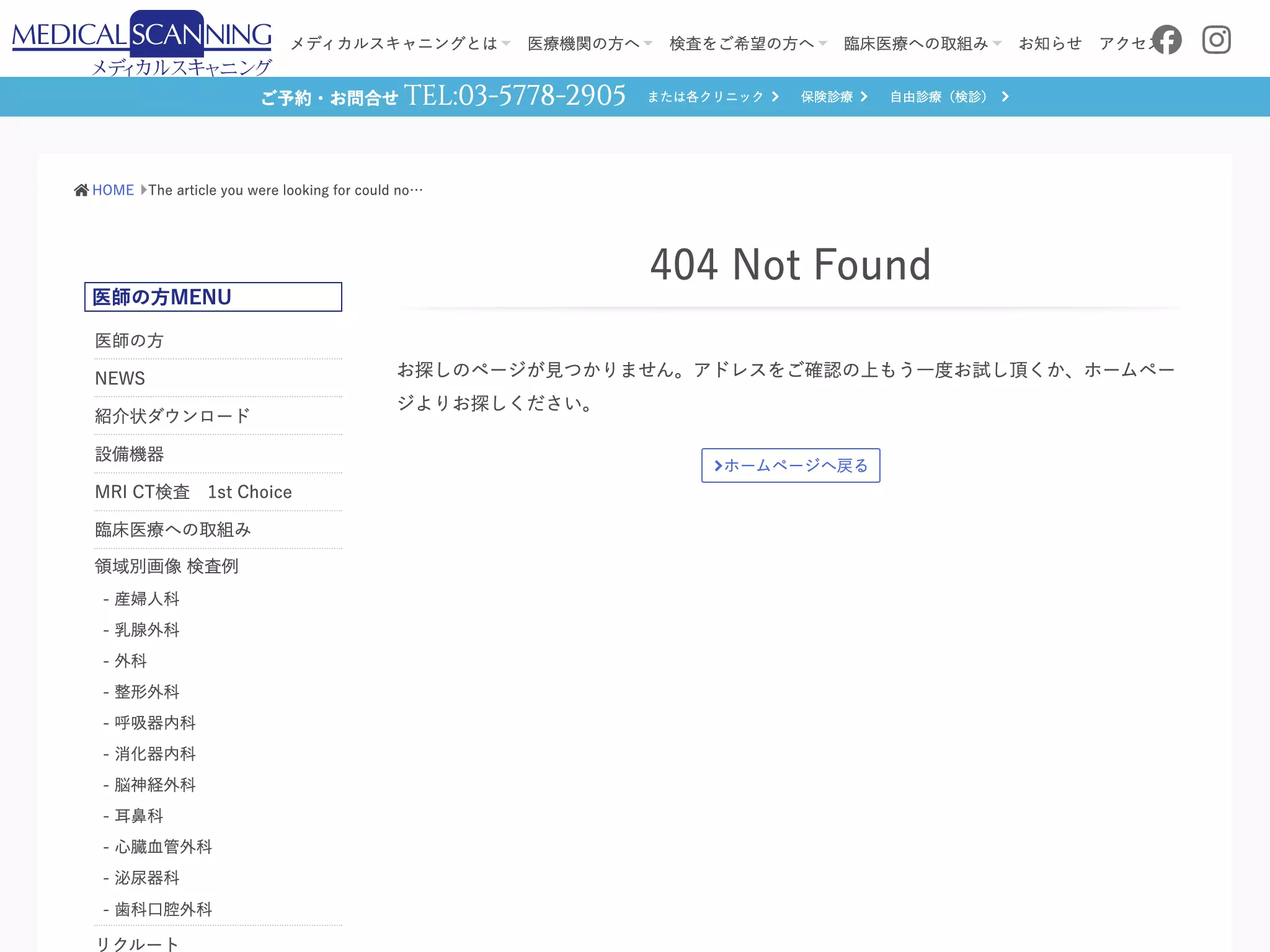
Task: Select 泌尿器科 sub-item
Action: pyautogui.click(x=147, y=878)
